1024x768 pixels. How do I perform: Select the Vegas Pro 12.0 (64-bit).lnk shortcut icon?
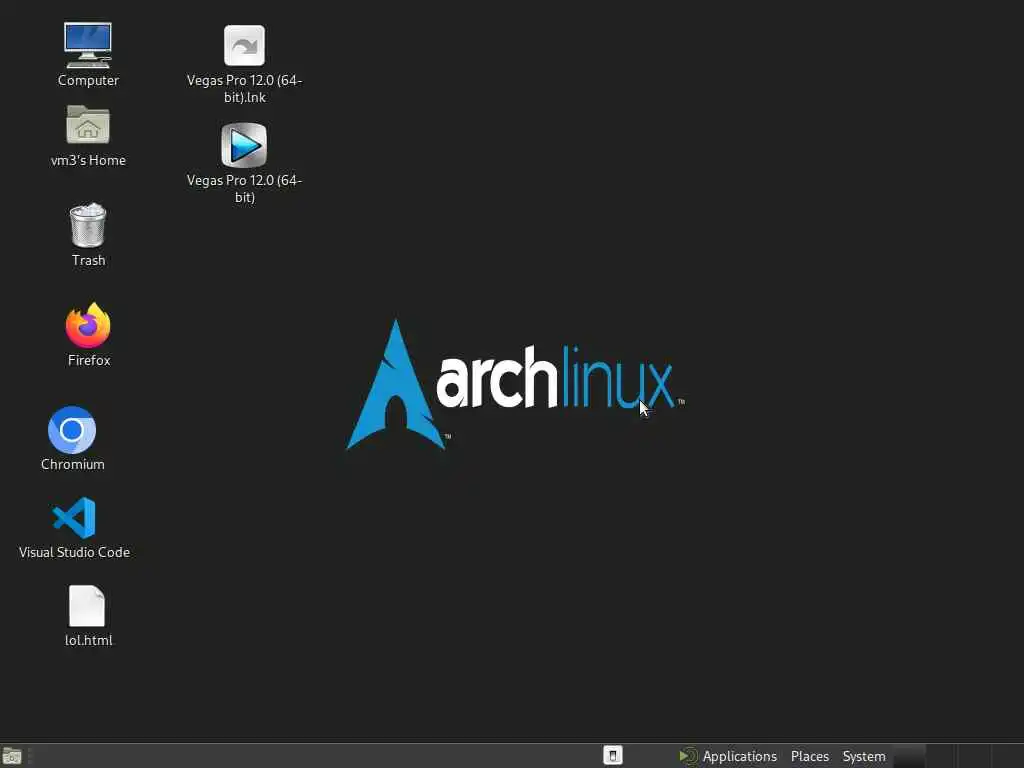point(244,45)
